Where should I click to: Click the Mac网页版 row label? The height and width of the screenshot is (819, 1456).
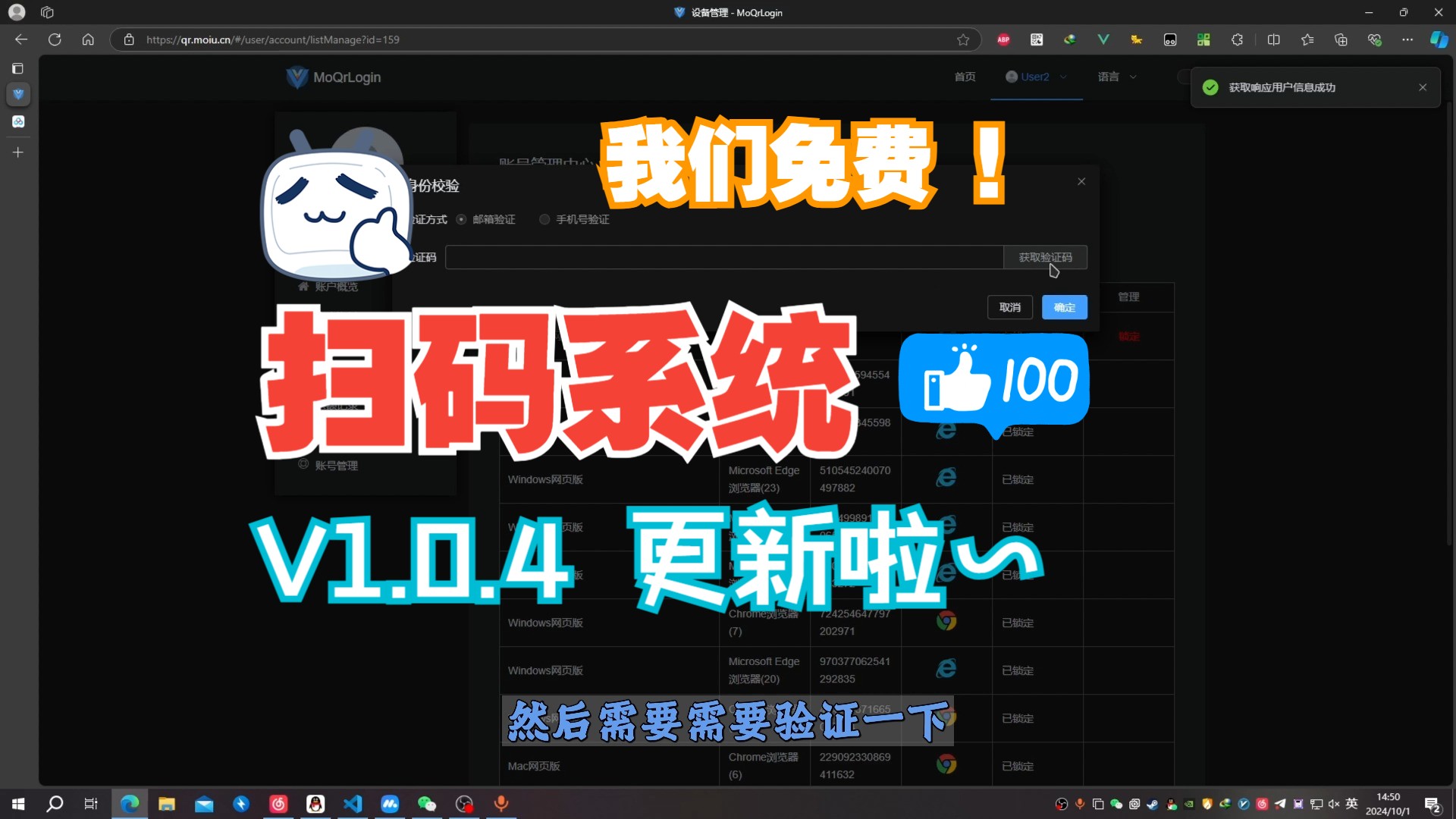(534, 766)
